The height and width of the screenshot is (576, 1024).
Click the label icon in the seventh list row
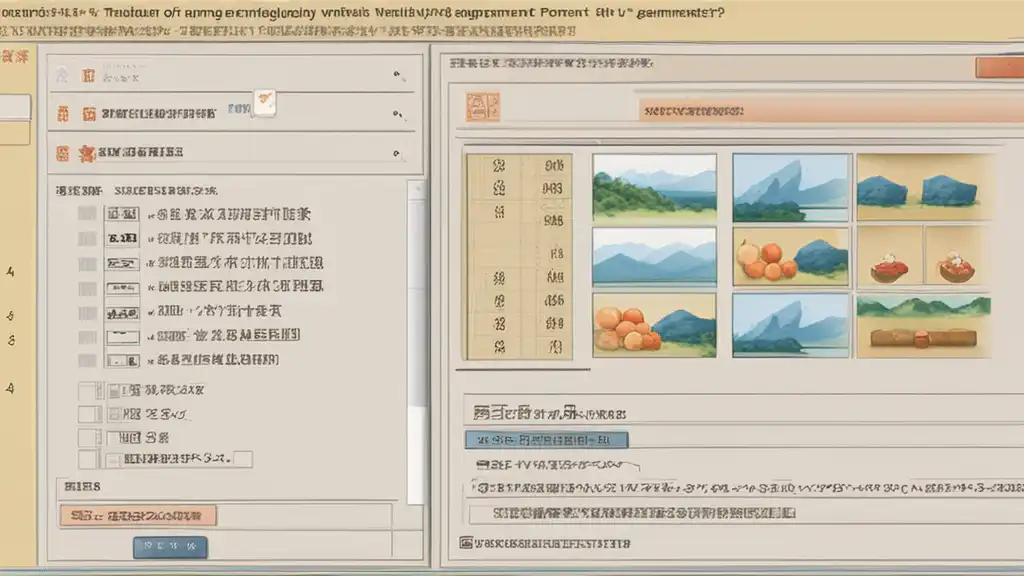pyautogui.click(x=122, y=360)
